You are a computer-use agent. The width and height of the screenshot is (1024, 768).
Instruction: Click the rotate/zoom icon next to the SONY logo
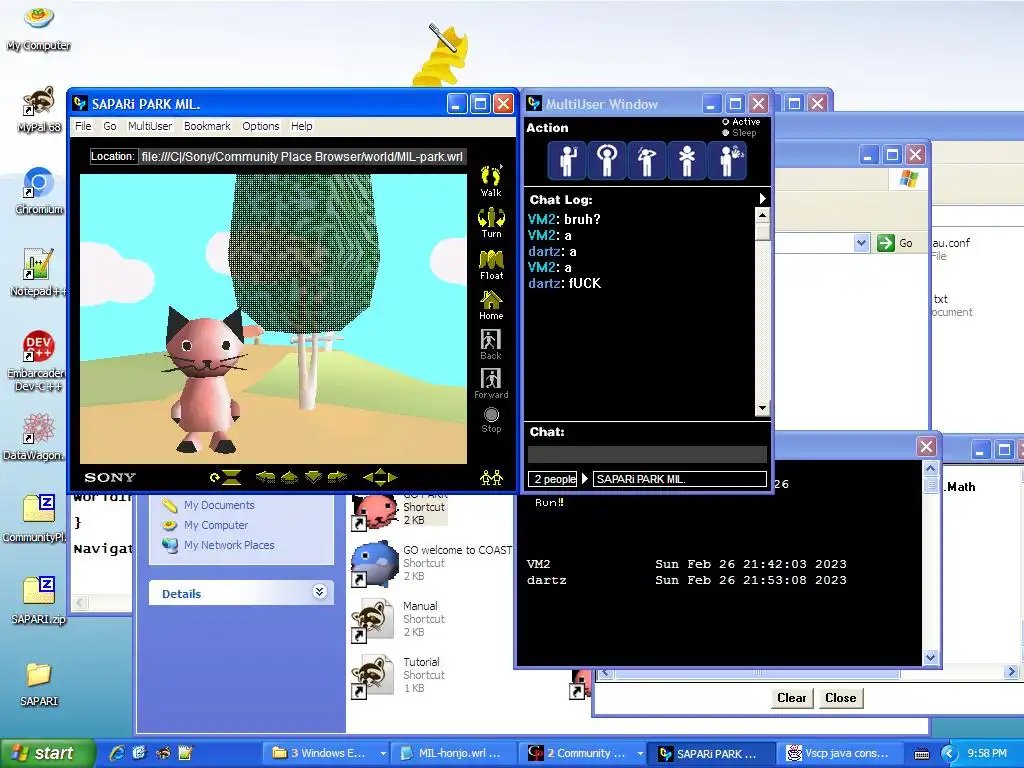pyautogui.click(x=226, y=477)
